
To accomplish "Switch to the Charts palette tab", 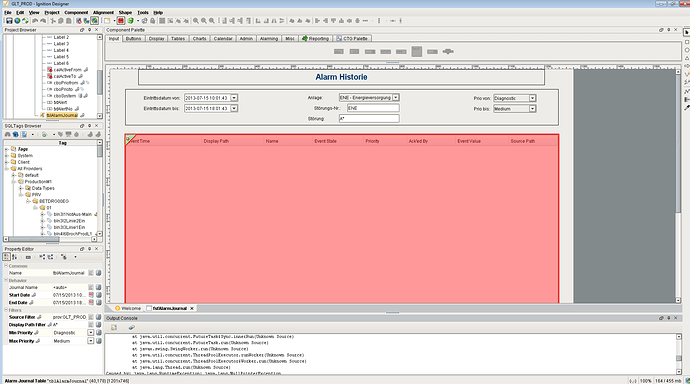I will click(x=199, y=39).
